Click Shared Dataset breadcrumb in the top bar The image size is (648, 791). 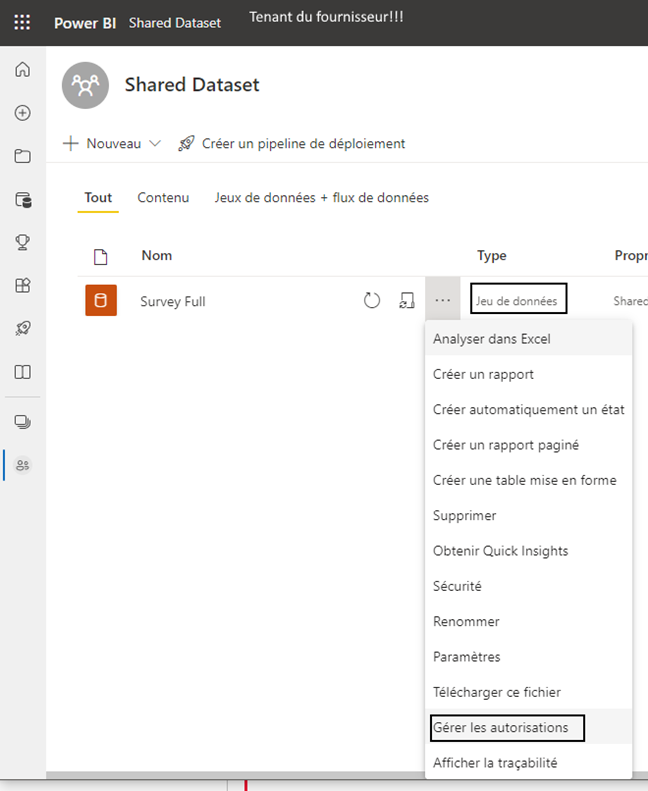(x=174, y=23)
